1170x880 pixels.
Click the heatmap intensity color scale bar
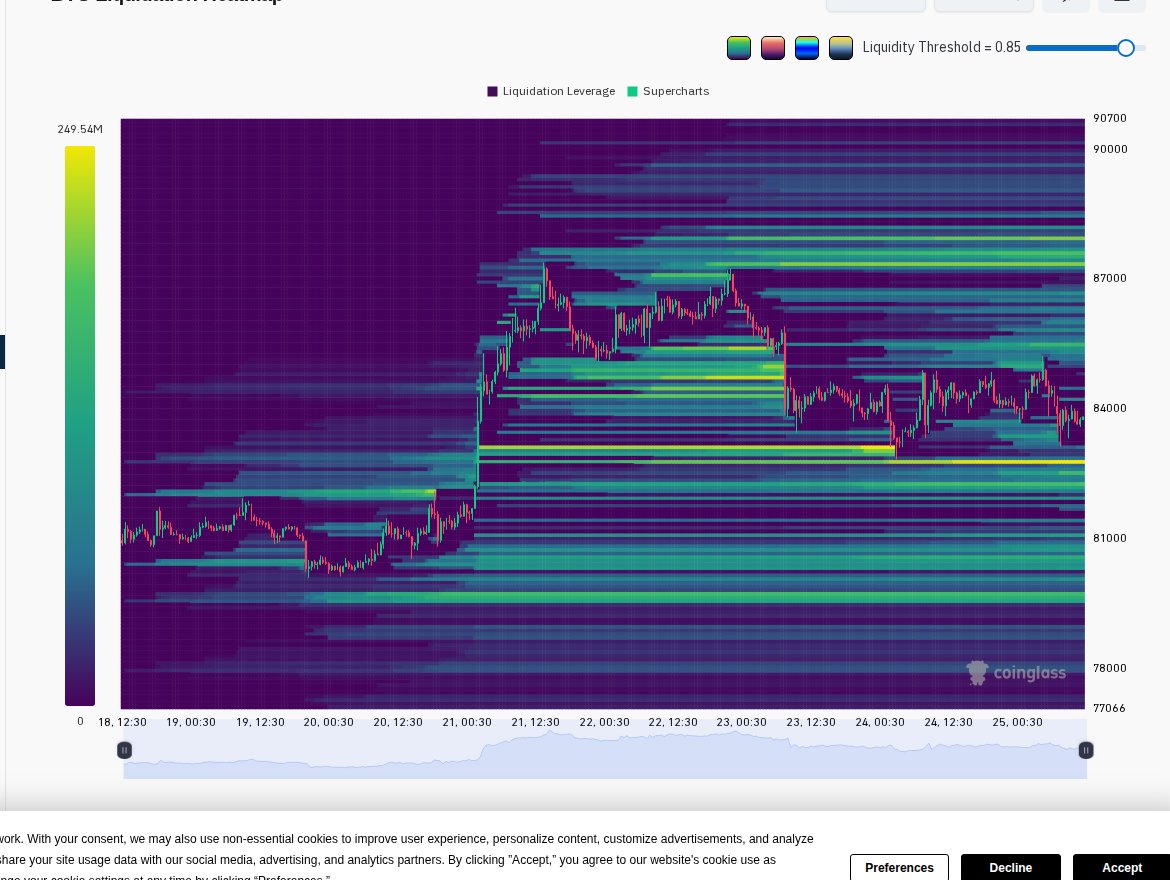[x=80, y=425]
